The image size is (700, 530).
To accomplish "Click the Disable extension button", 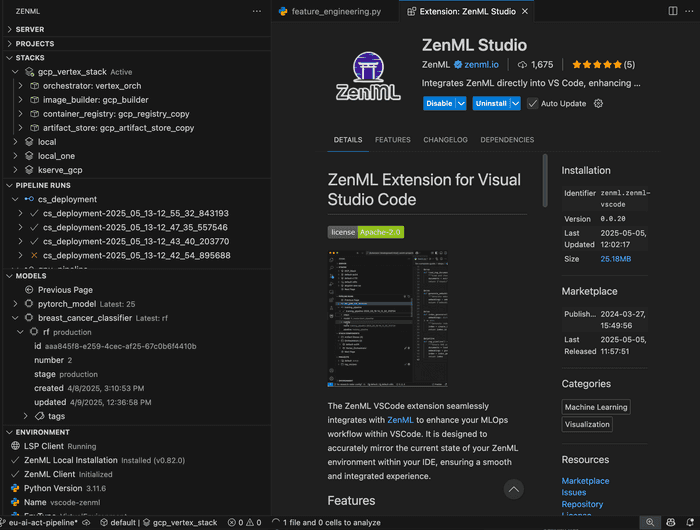I will (x=439, y=104).
